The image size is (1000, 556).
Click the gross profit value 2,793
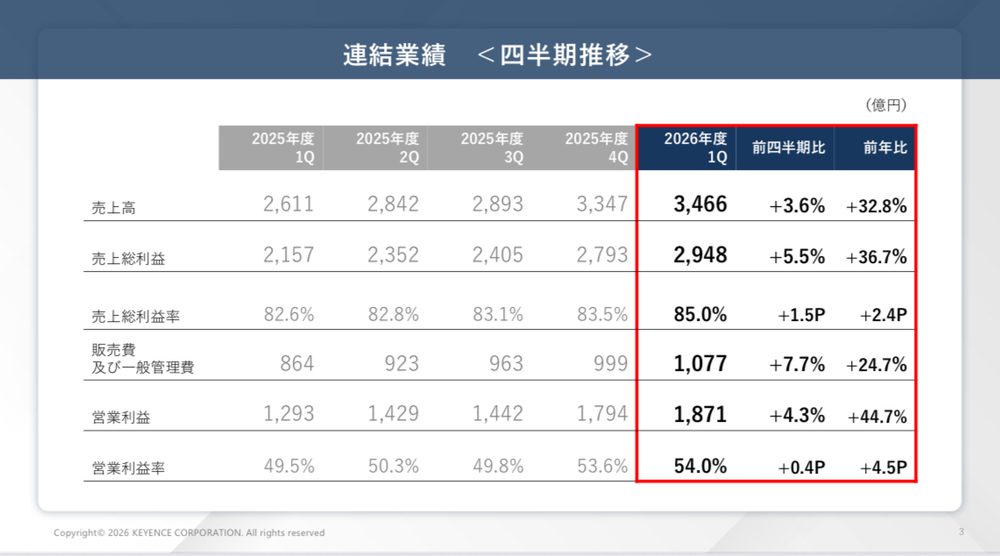pos(602,255)
